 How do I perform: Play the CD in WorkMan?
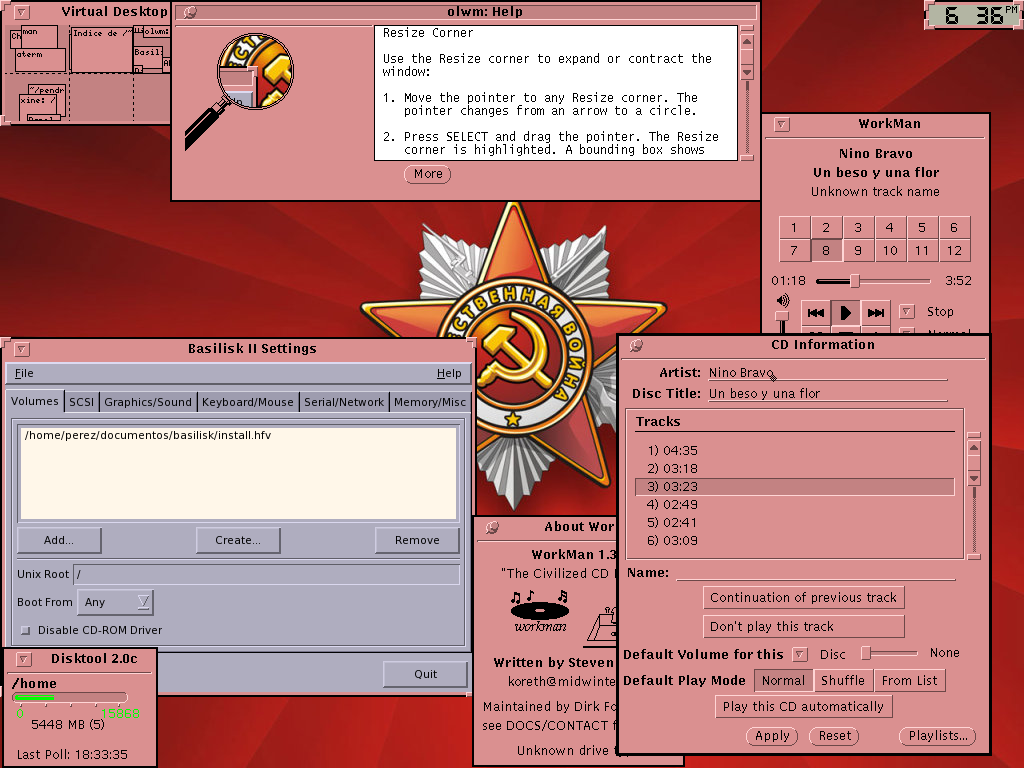click(845, 313)
